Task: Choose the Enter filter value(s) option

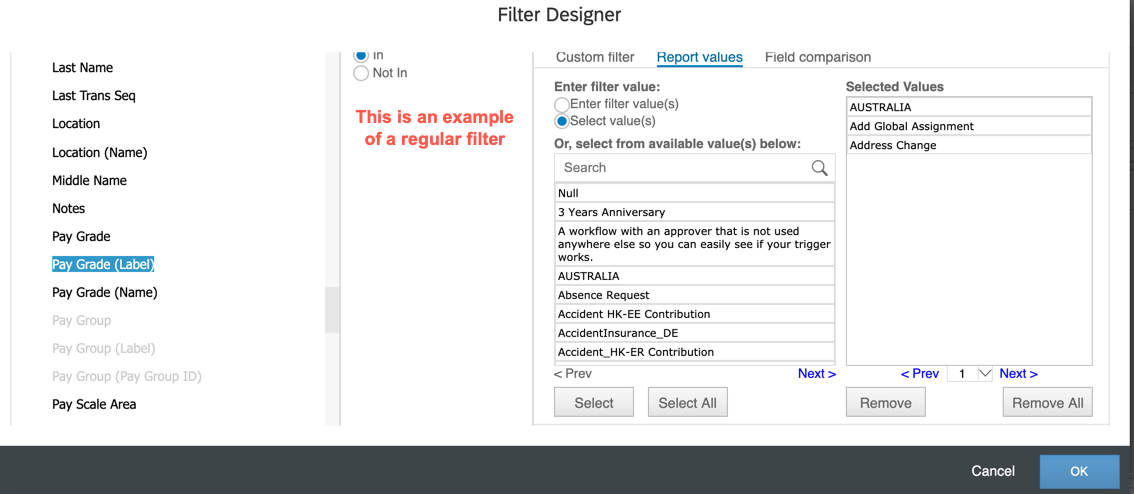Action: point(562,104)
